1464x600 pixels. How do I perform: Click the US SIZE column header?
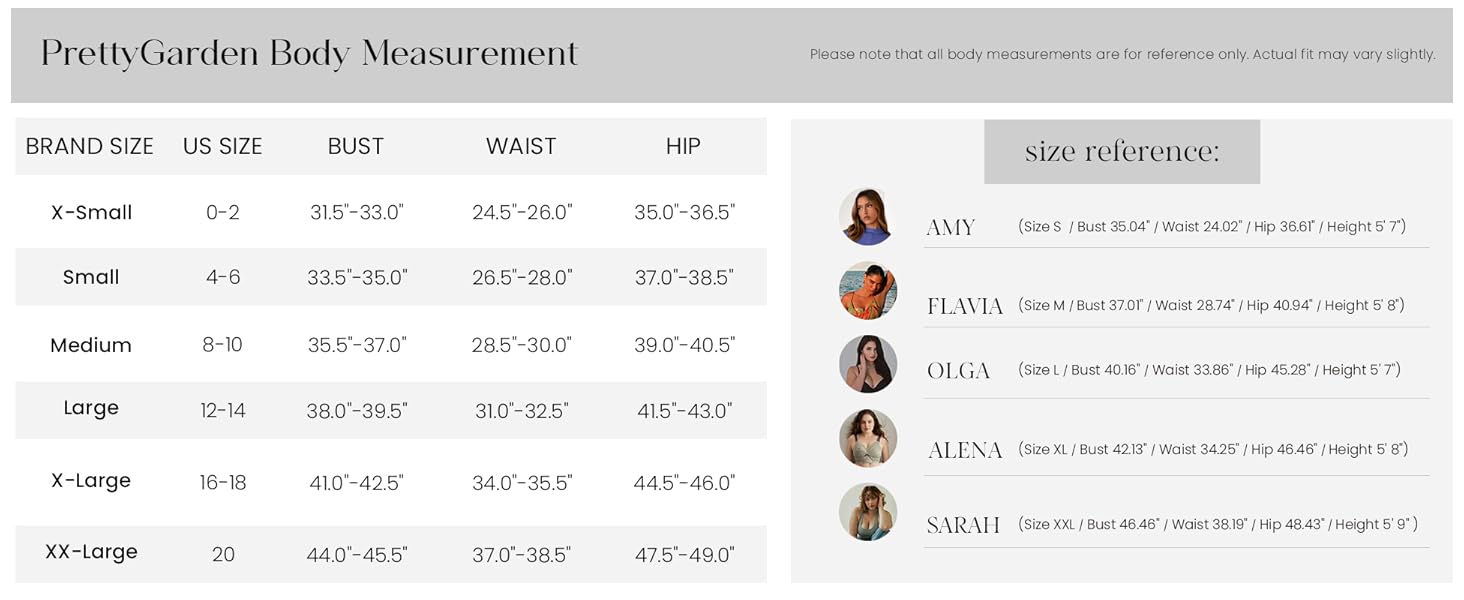(x=222, y=147)
